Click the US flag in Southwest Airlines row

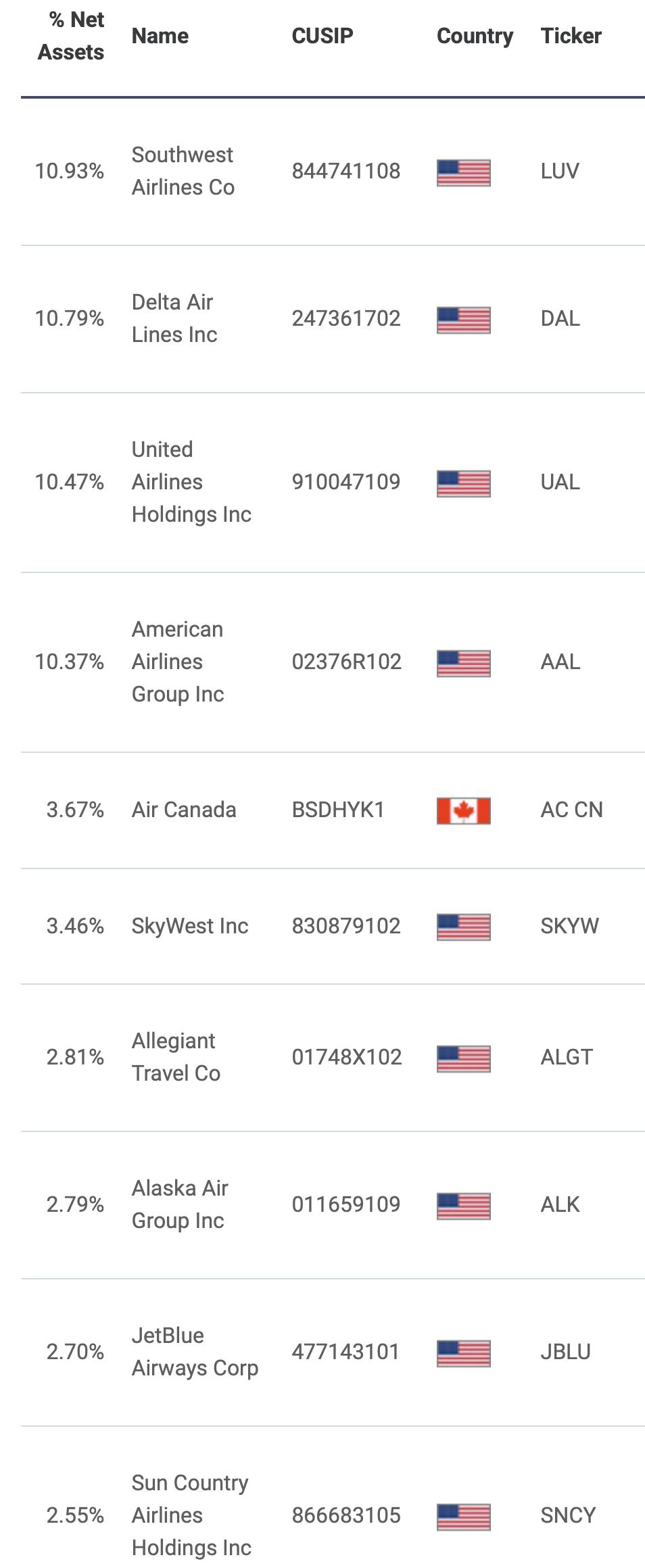(x=463, y=172)
